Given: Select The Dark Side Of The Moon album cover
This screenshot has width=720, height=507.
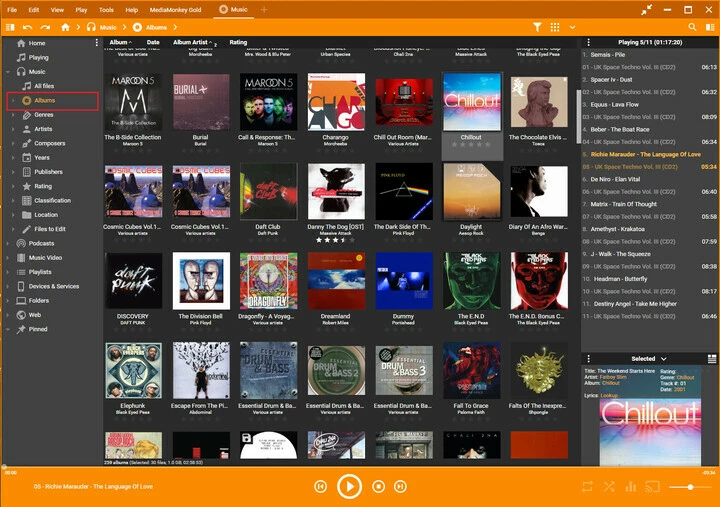Looking at the screenshot, I should coord(404,191).
